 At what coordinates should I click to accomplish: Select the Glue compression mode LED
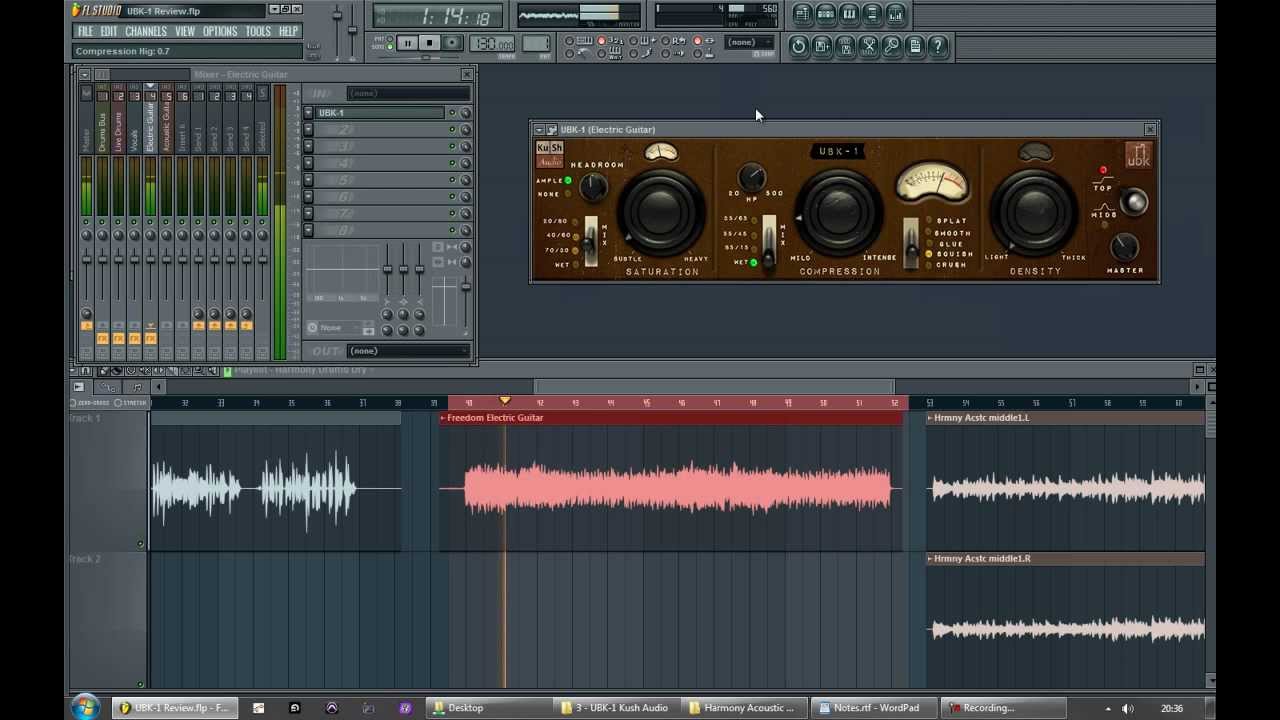point(929,244)
